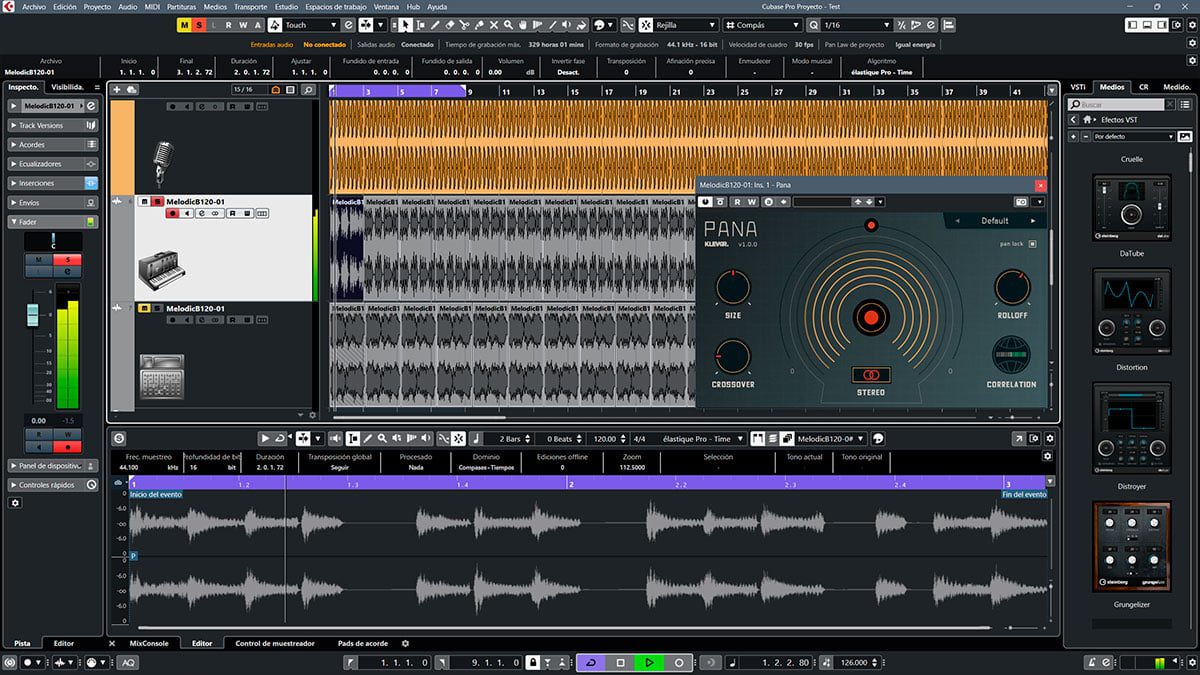Screen dimensions: 1200x675
Task: Expand the Envíos inspector section
Action: tap(53, 202)
